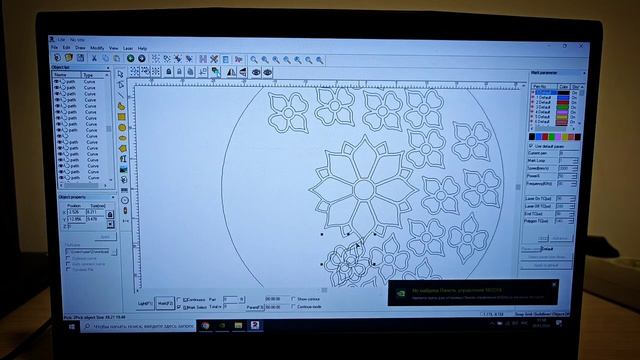The image size is (640, 360).
Task: Adjust the Frequency spinner arrows
Action: (574, 184)
